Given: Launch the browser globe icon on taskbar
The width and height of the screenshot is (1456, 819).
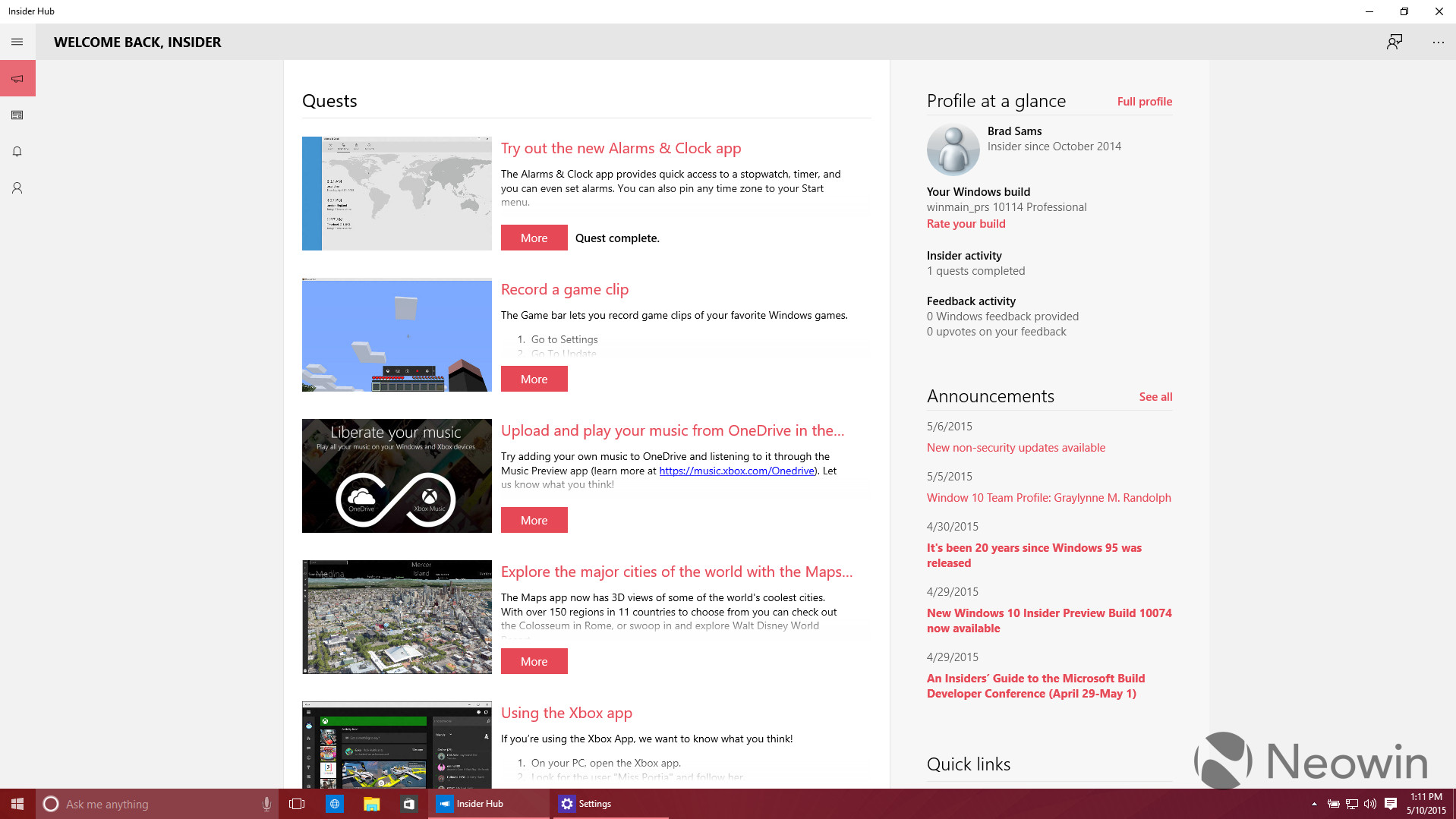Looking at the screenshot, I should [334, 804].
